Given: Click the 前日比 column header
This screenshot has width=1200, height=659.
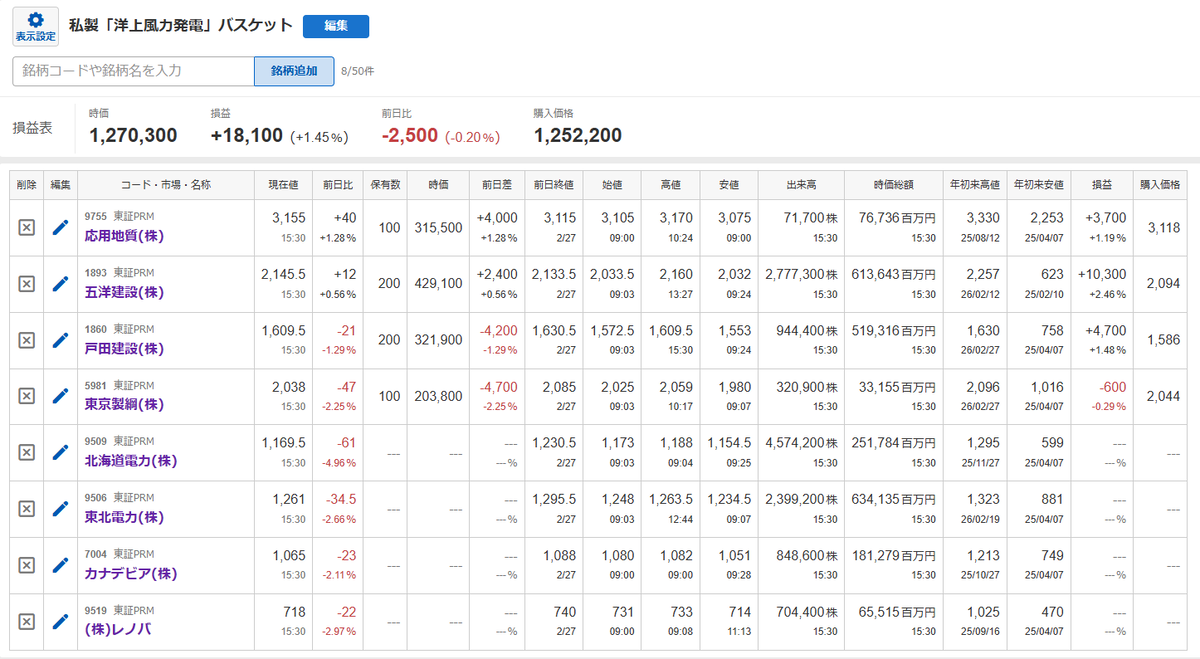Looking at the screenshot, I should pyautogui.click(x=339, y=185).
